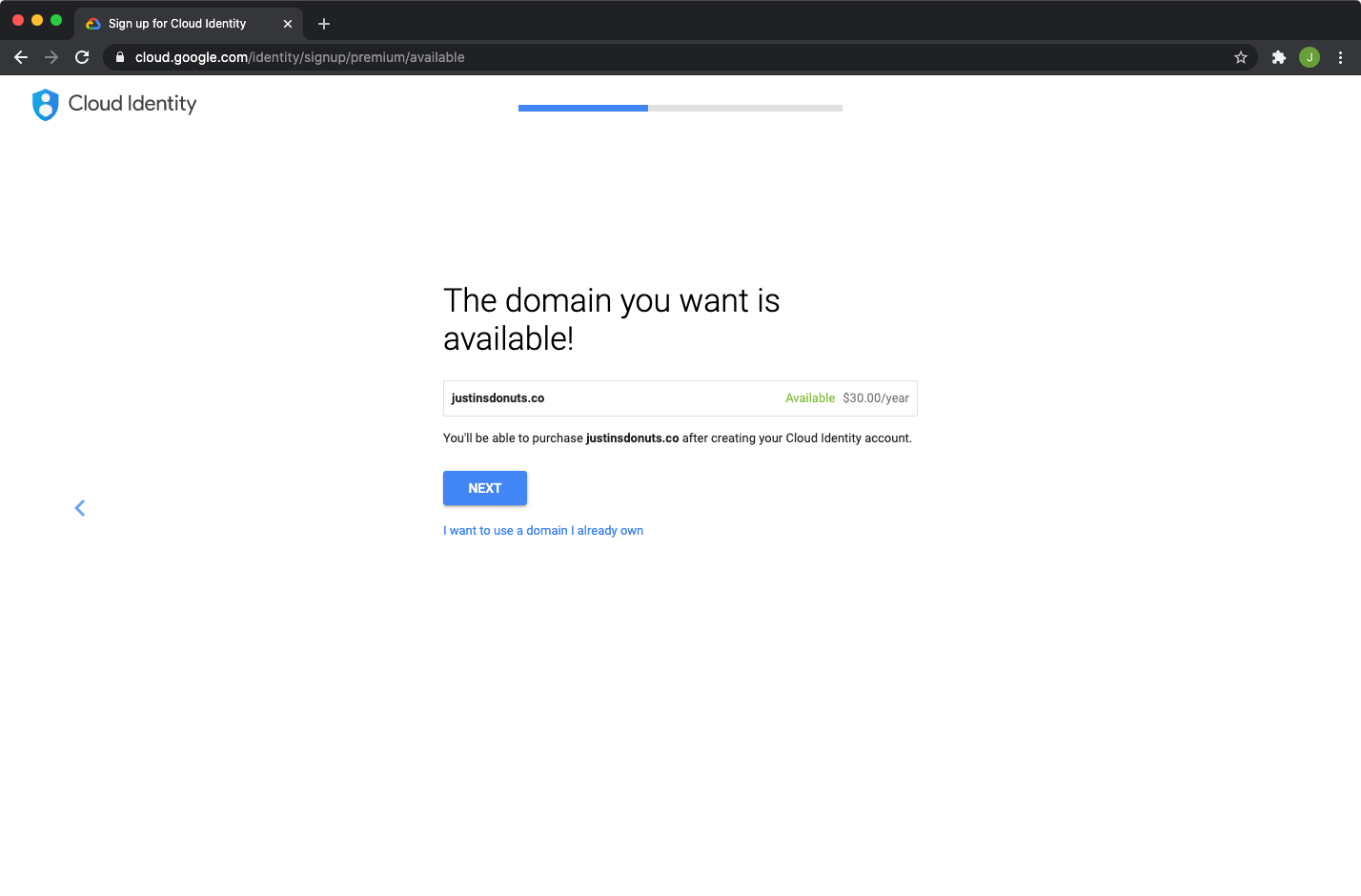Click the $30.00/year price text
The width and height of the screenshot is (1361, 896).
click(876, 398)
